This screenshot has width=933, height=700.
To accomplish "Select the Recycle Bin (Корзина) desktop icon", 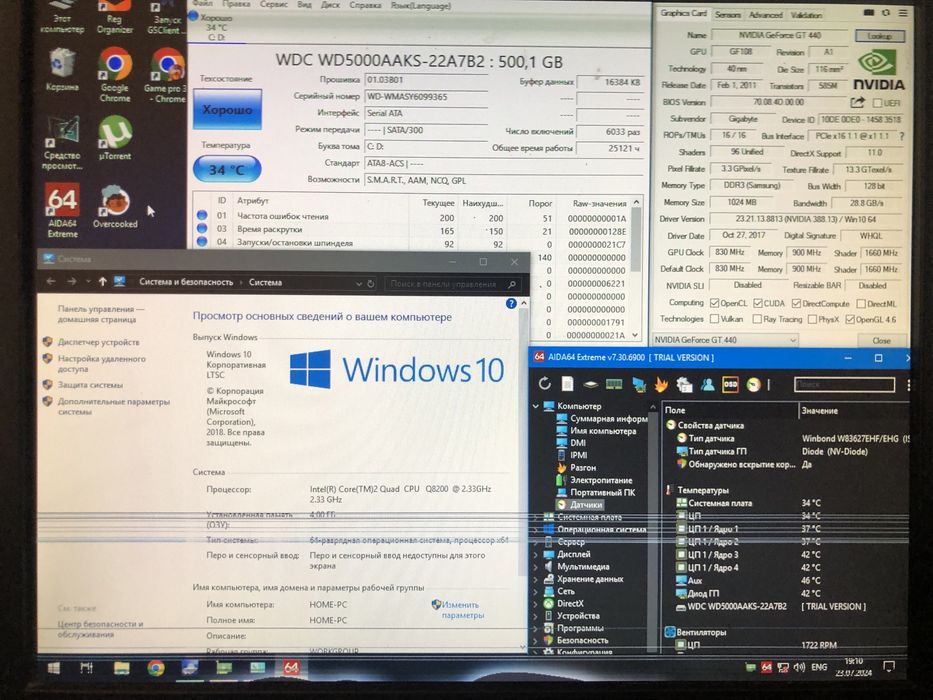I will 62,70.
